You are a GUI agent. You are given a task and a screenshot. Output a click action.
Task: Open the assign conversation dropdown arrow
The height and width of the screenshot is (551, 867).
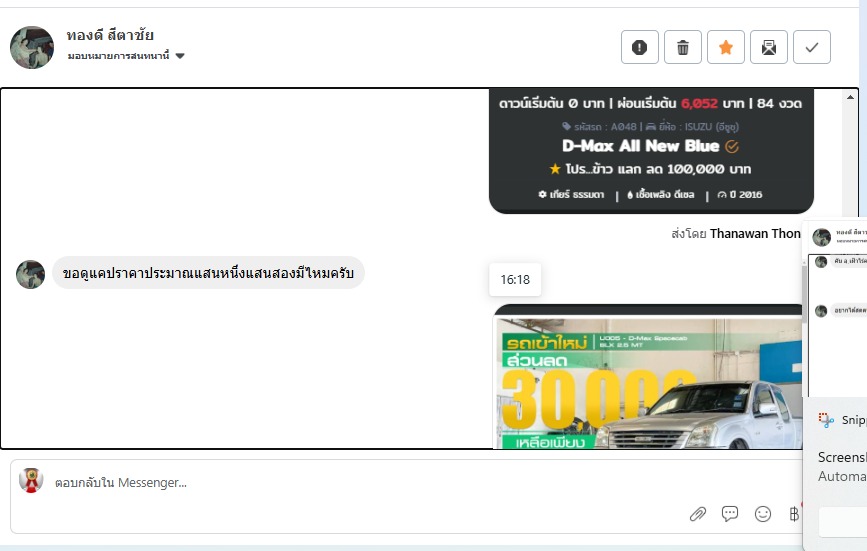(x=180, y=55)
